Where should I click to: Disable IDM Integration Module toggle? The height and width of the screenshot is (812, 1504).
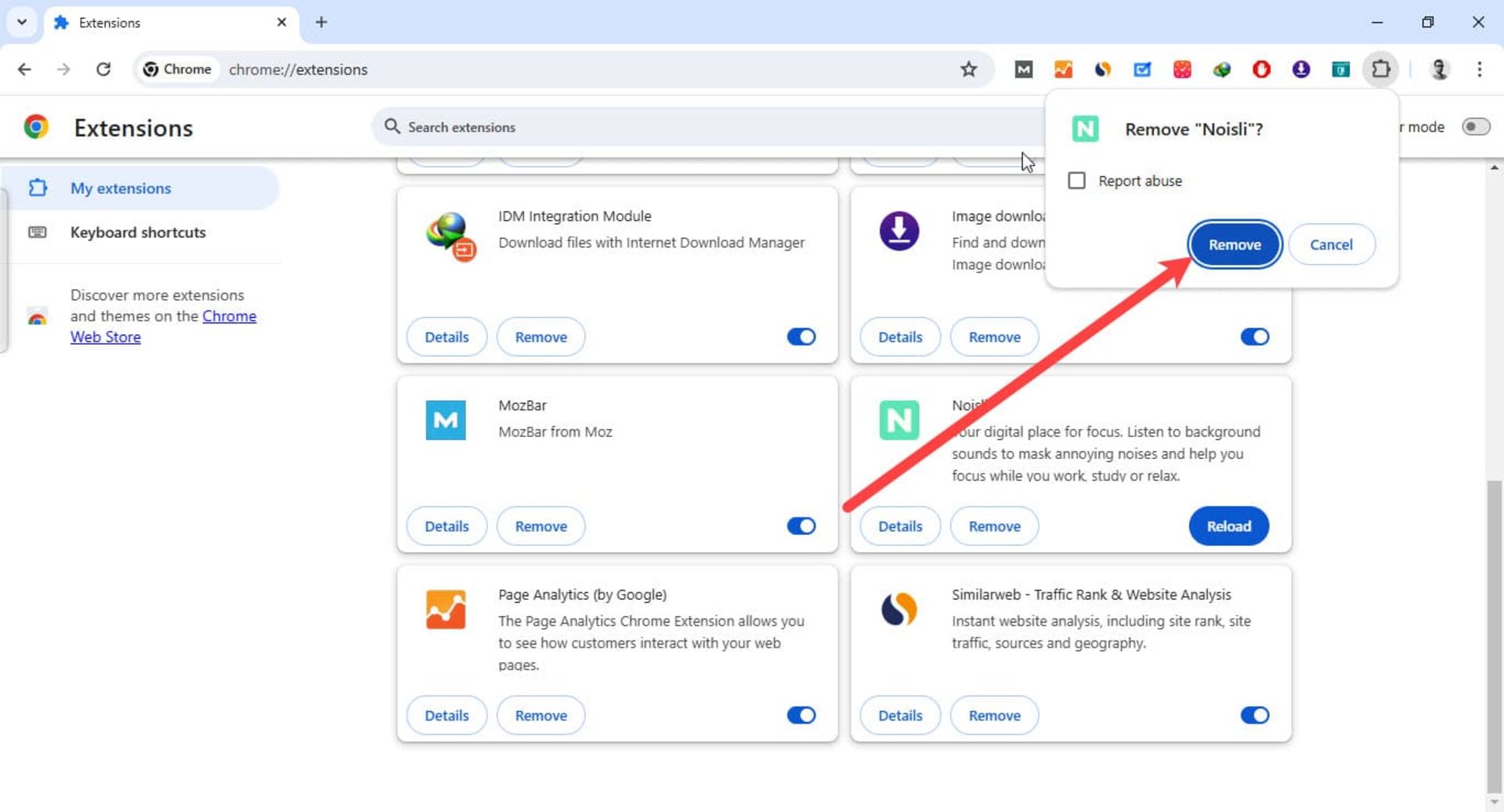point(801,337)
